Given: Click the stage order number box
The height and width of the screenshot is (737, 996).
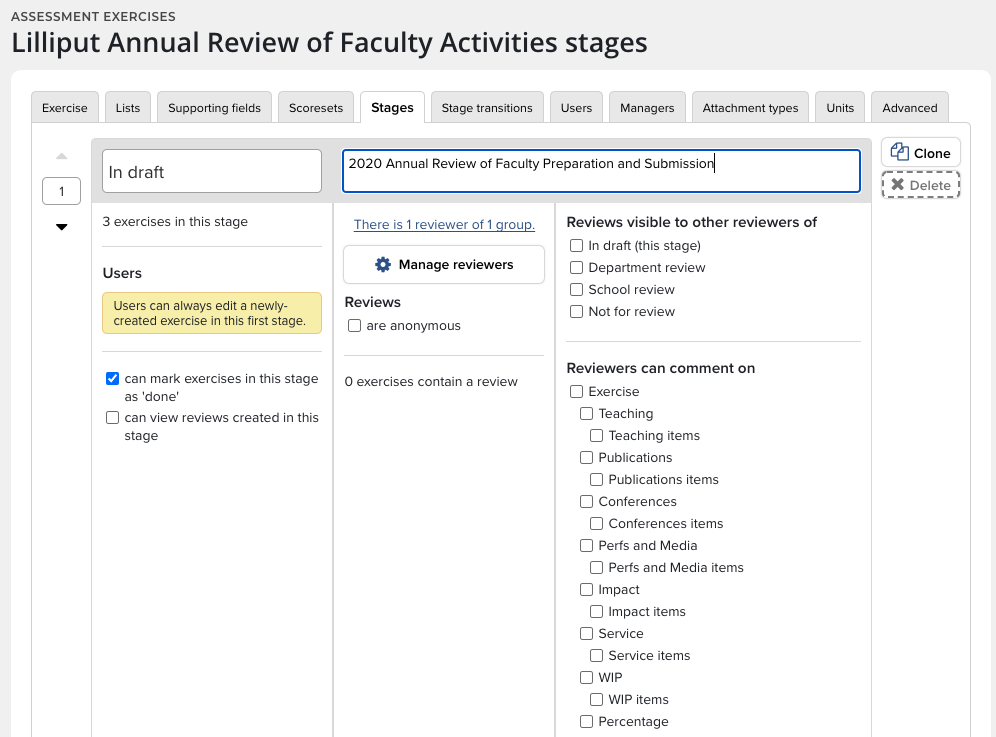Looking at the screenshot, I should point(62,191).
